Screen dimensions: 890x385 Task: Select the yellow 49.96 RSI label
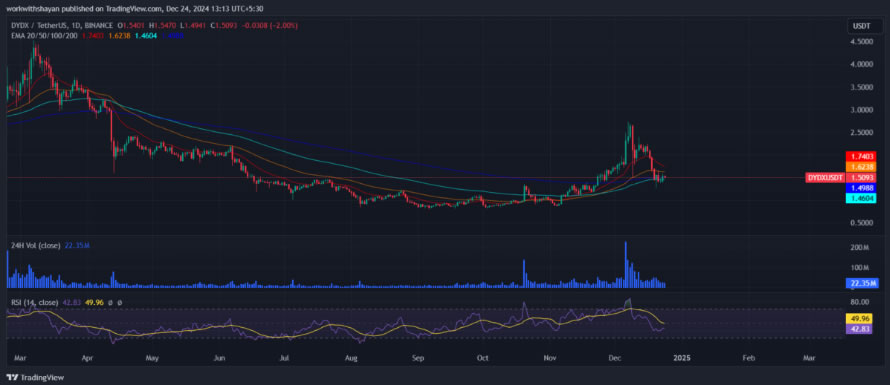[x=861, y=319]
